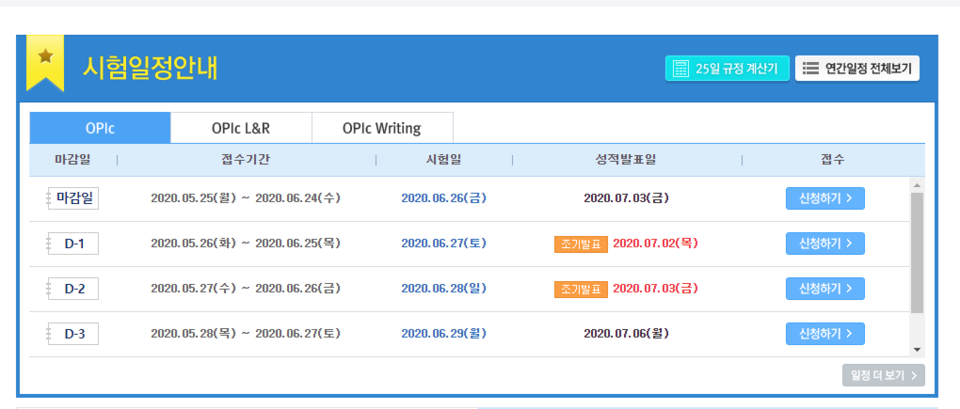Image resolution: width=960 pixels, height=409 pixels.
Task: Click exam date 2020.06.28(일)
Action: coord(444,288)
